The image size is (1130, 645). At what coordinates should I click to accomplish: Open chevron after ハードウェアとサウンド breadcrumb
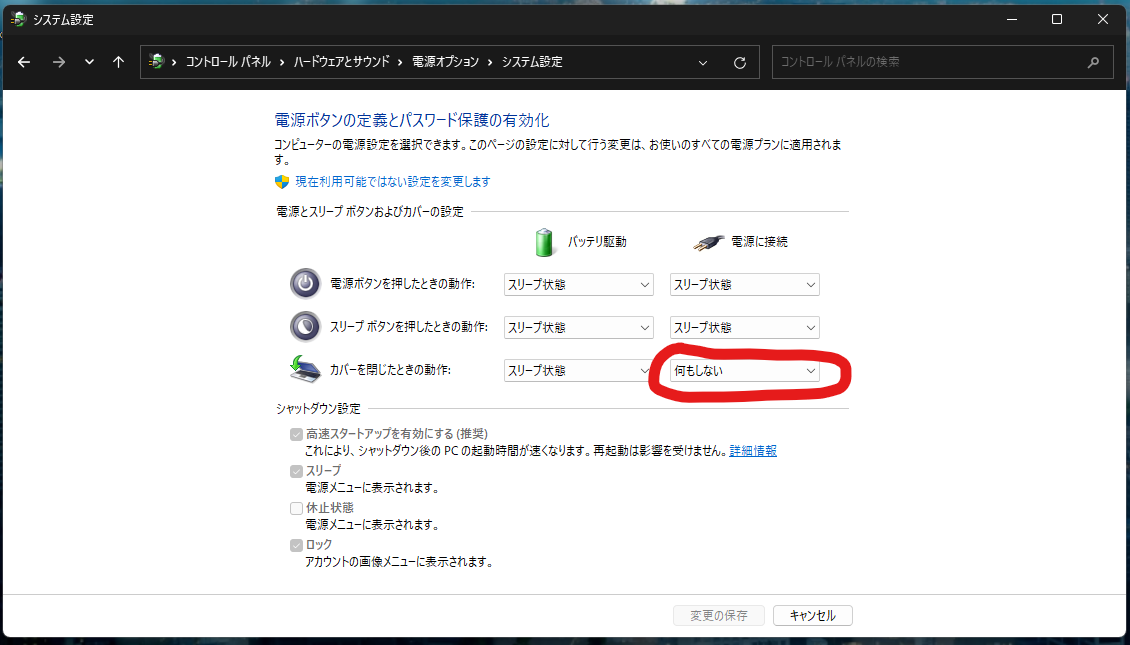tap(401, 62)
